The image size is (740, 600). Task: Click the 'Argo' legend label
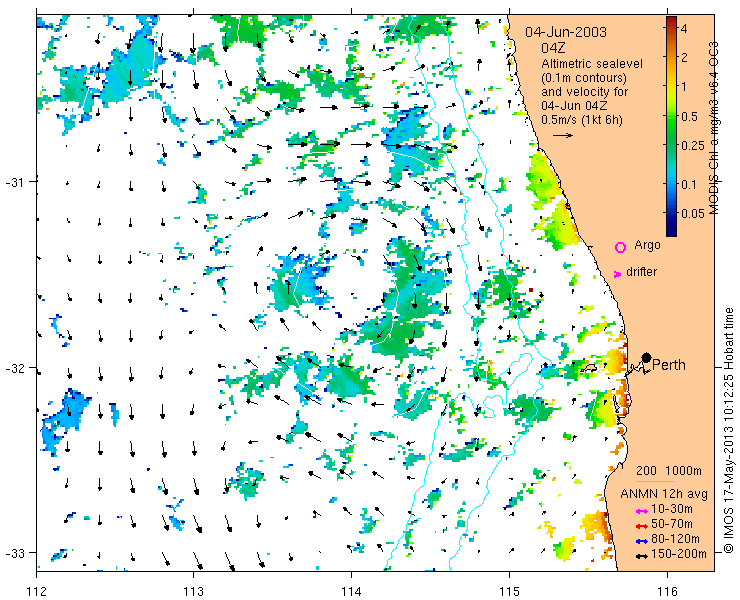pos(647,245)
